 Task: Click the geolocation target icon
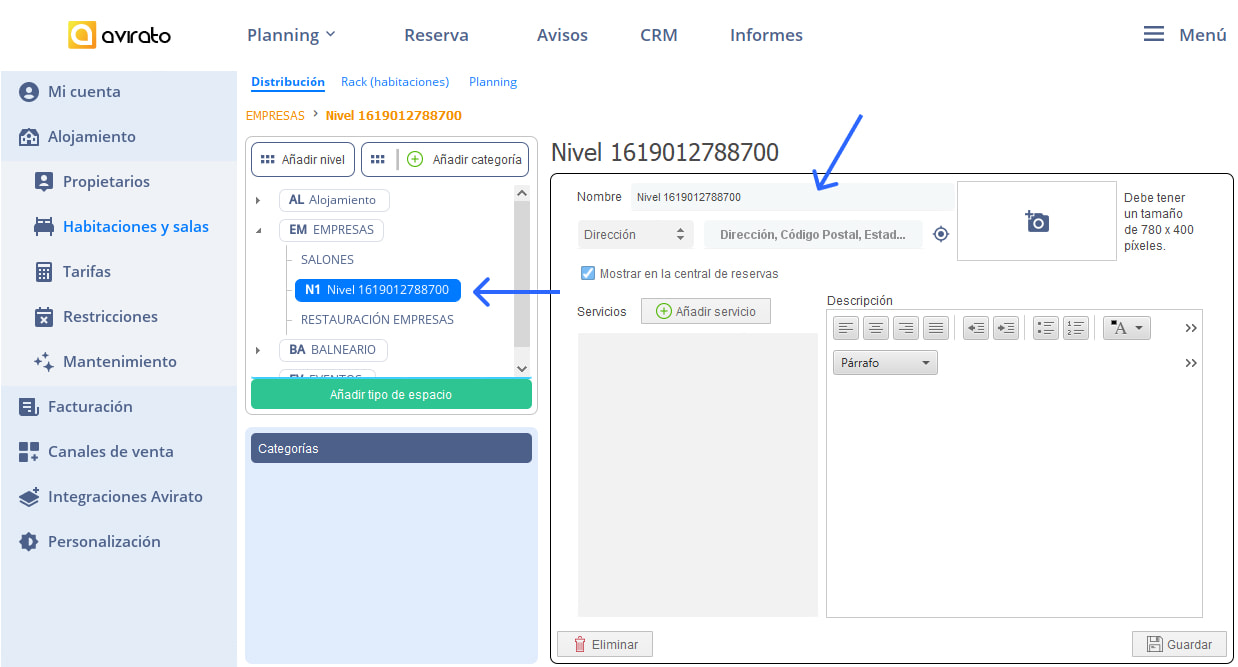pos(940,235)
